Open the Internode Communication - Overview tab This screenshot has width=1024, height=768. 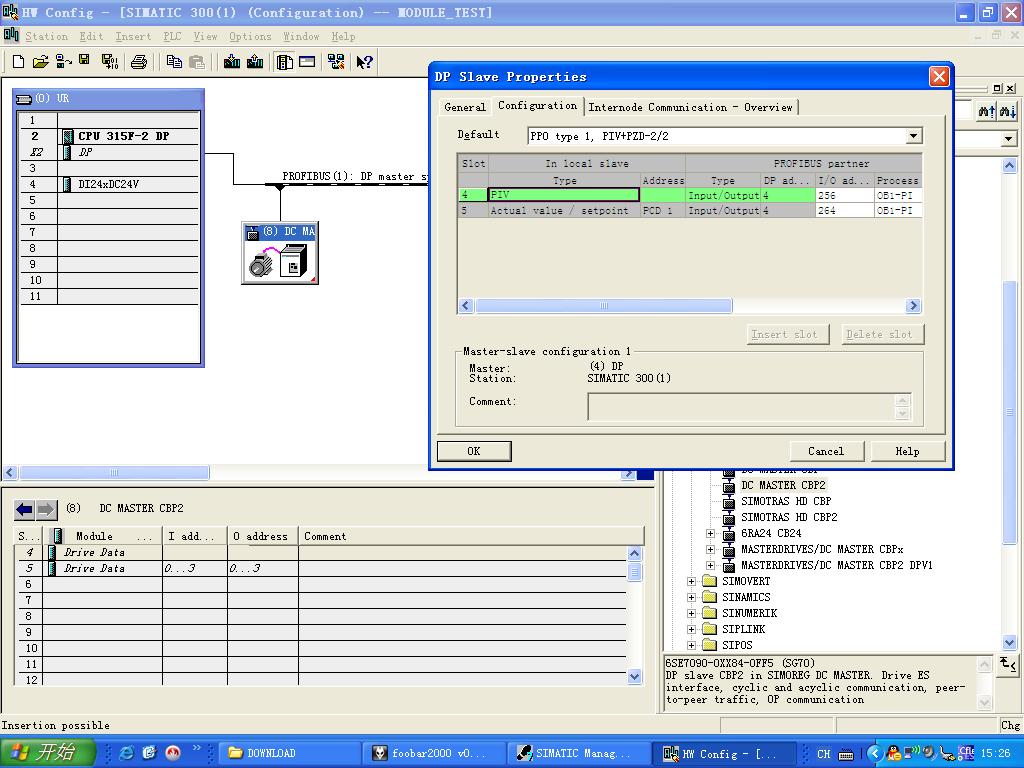click(x=690, y=107)
